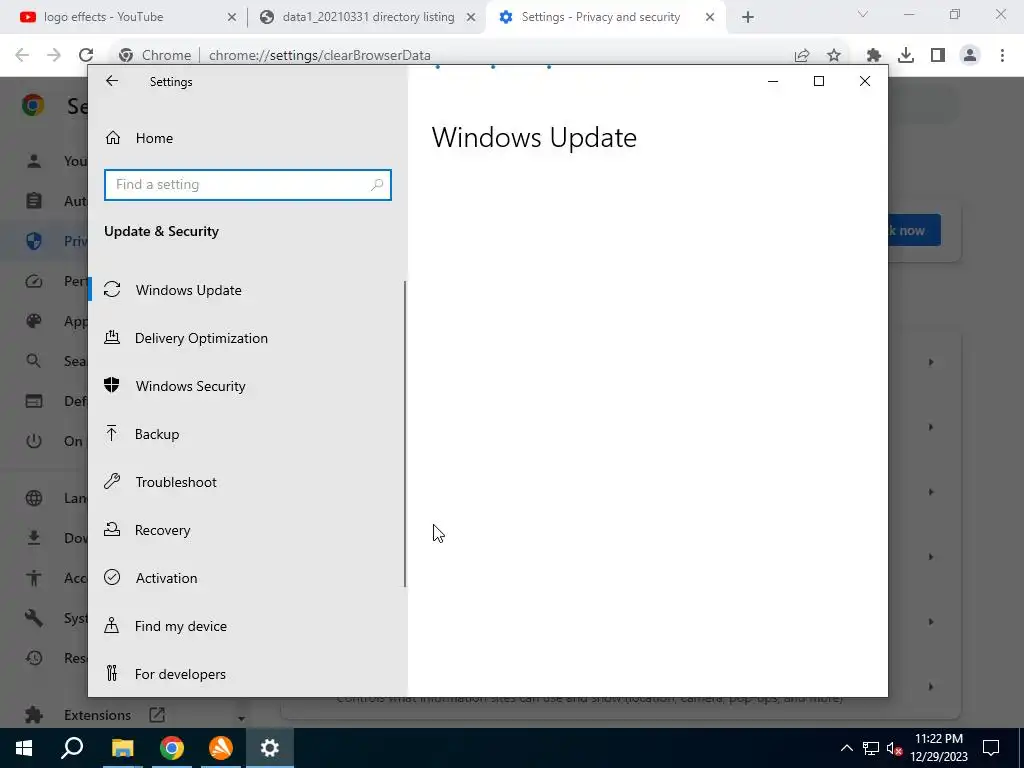Open Chrome tab search dropdown
This screenshot has height=768, width=1024.
863,14
